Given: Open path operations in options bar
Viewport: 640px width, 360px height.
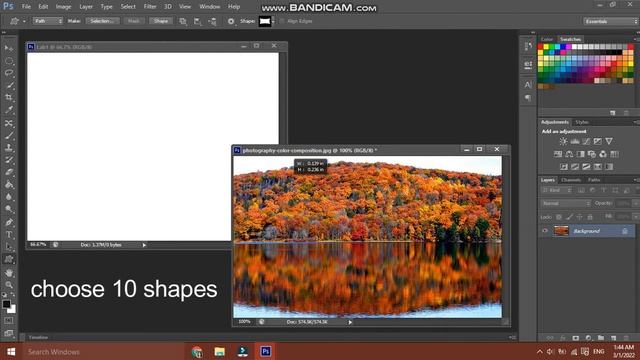Looking at the screenshot, I should [183, 21].
